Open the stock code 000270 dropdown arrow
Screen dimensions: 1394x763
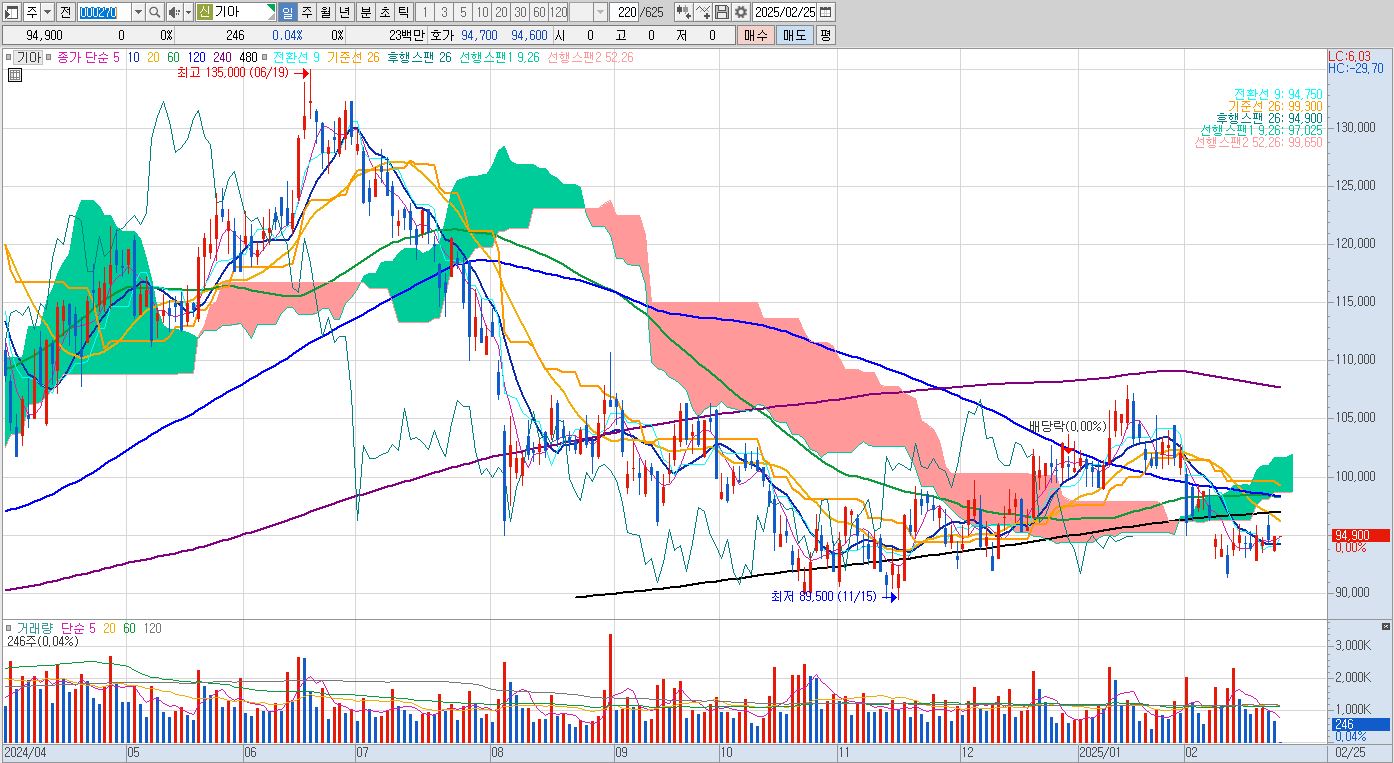coord(138,12)
